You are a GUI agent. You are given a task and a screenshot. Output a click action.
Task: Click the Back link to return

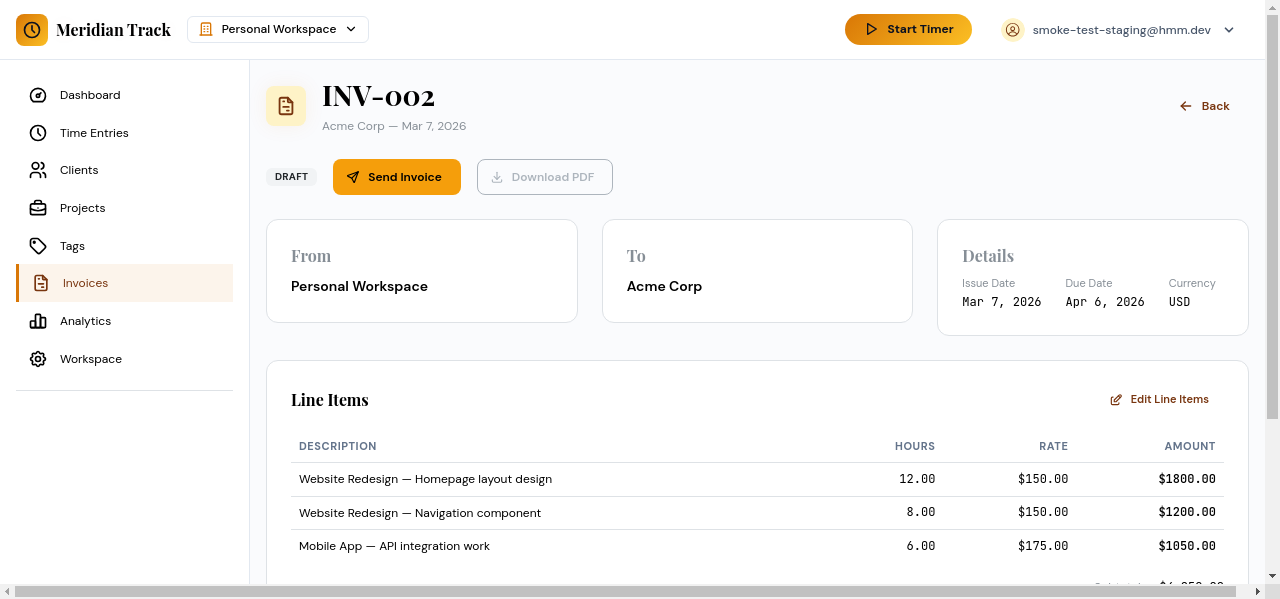[x=1205, y=106]
